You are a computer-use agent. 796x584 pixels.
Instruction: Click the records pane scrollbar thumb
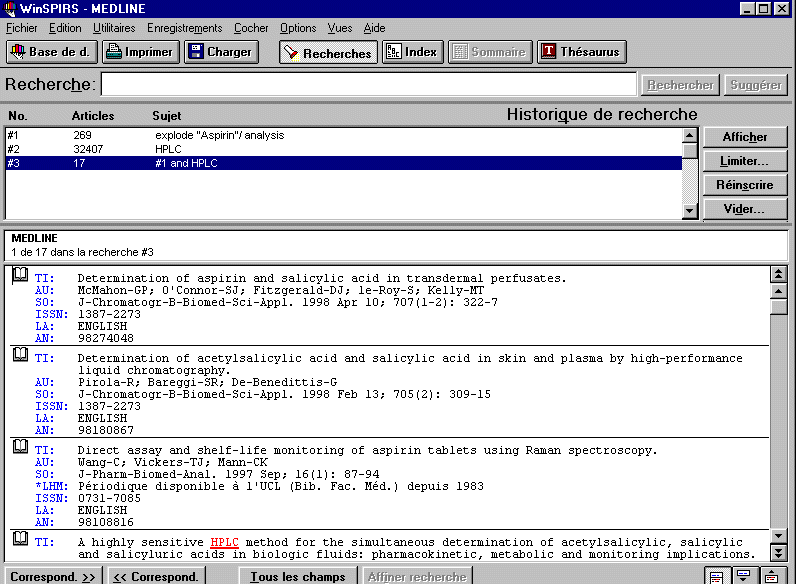tap(778, 307)
